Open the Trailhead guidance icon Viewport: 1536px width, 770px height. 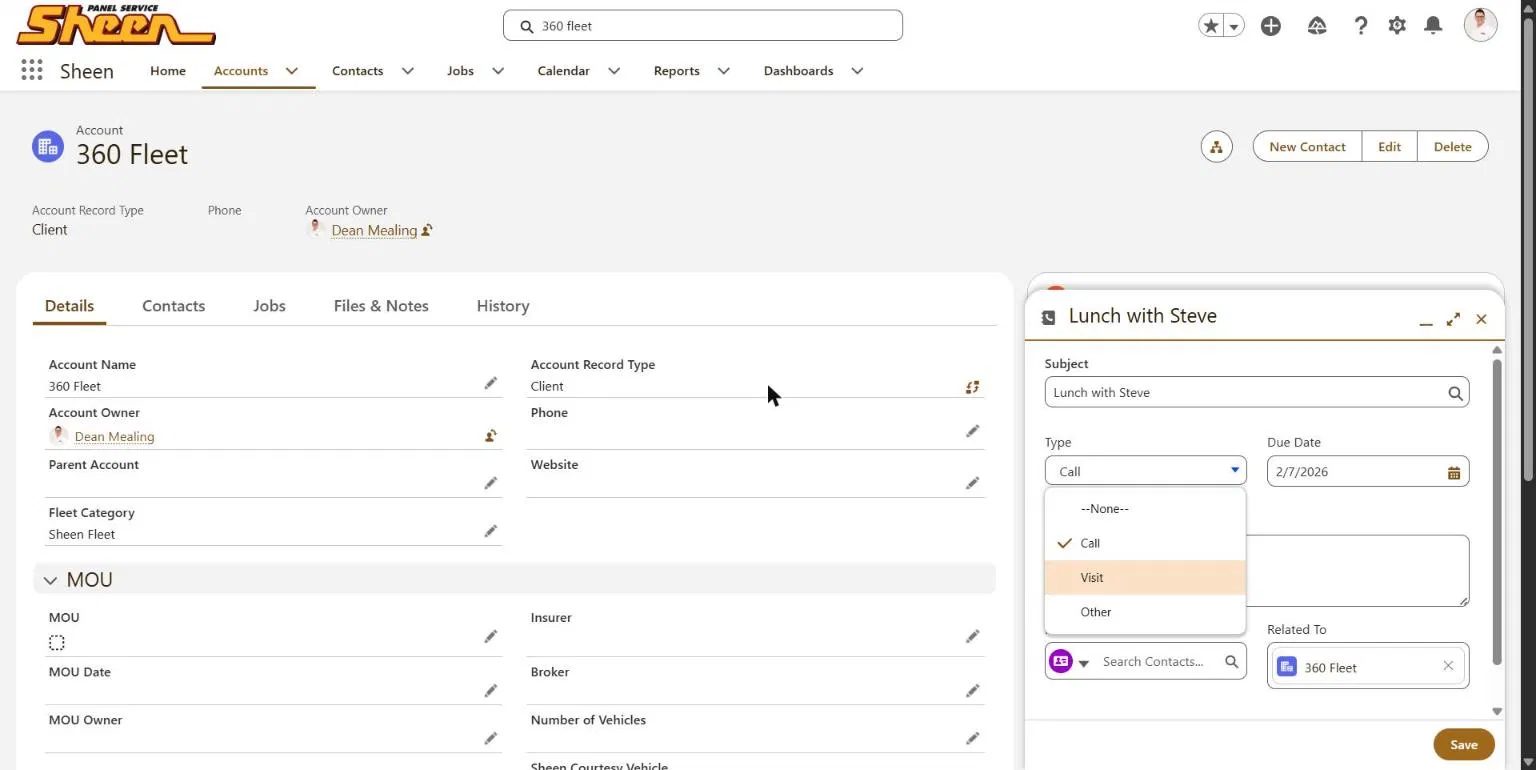1317,26
